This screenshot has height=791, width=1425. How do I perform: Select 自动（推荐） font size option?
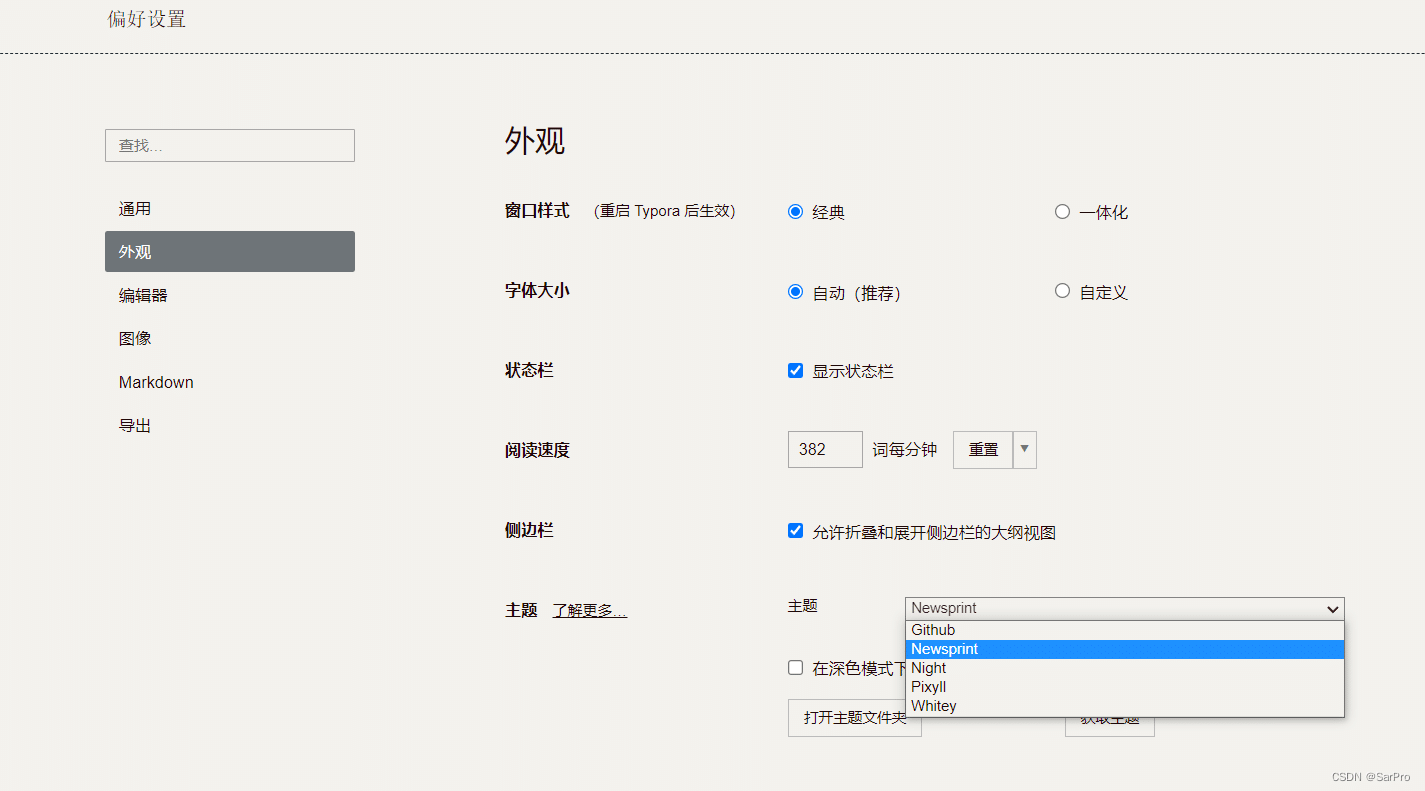click(x=796, y=292)
